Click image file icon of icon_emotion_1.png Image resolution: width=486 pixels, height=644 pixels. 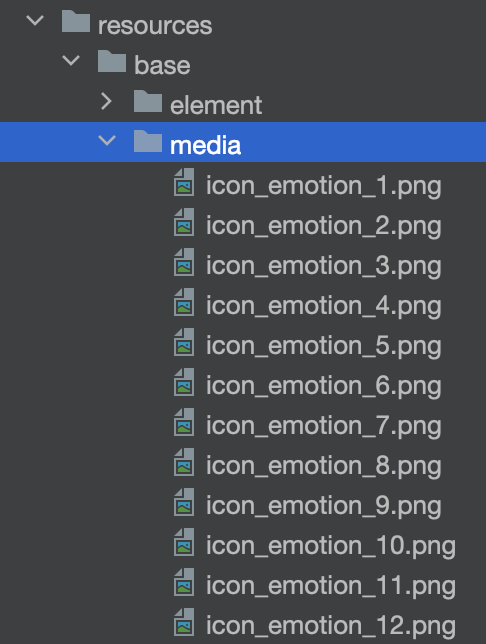point(184,182)
